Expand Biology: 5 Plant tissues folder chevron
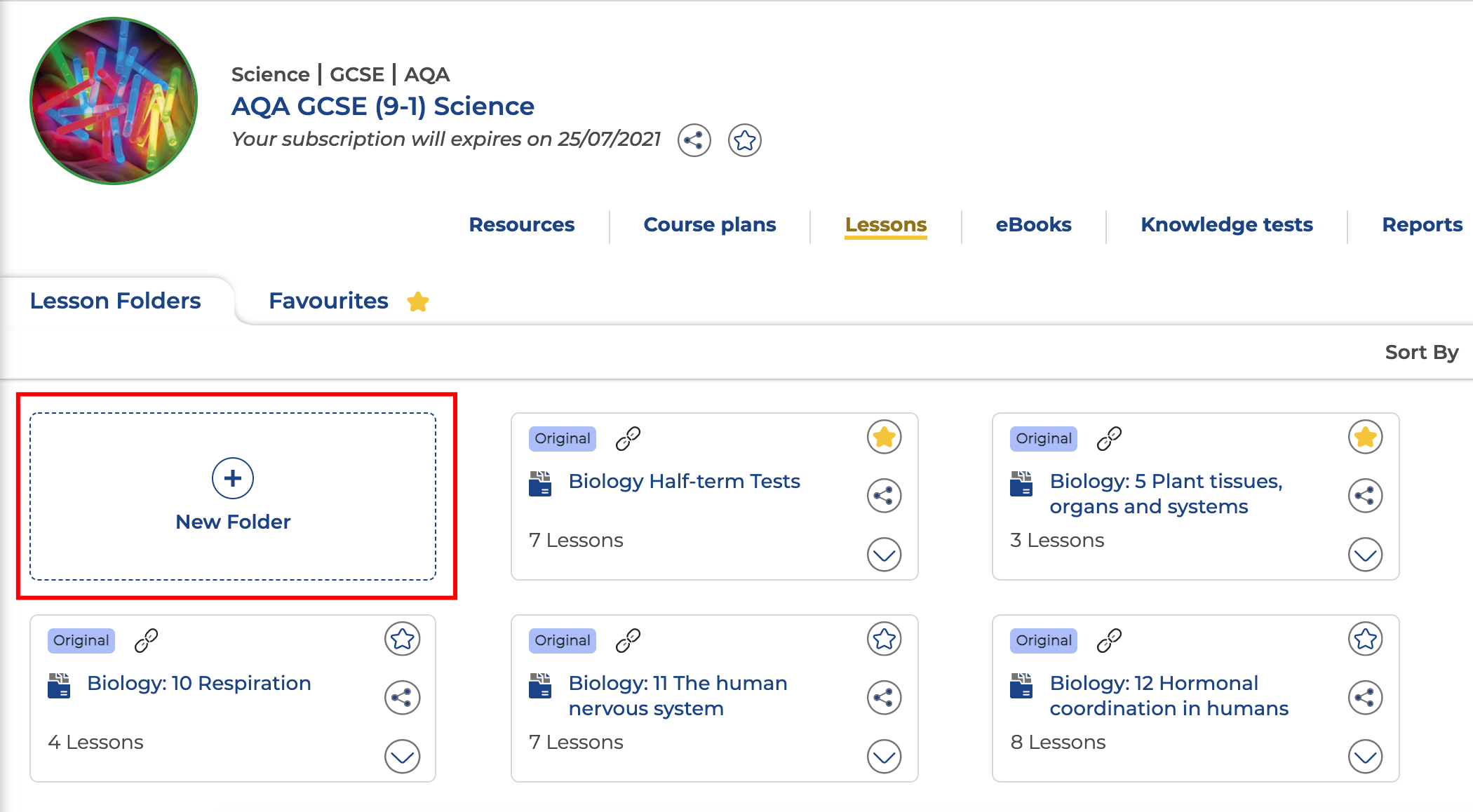1473x812 pixels. (x=1365, y=555)
